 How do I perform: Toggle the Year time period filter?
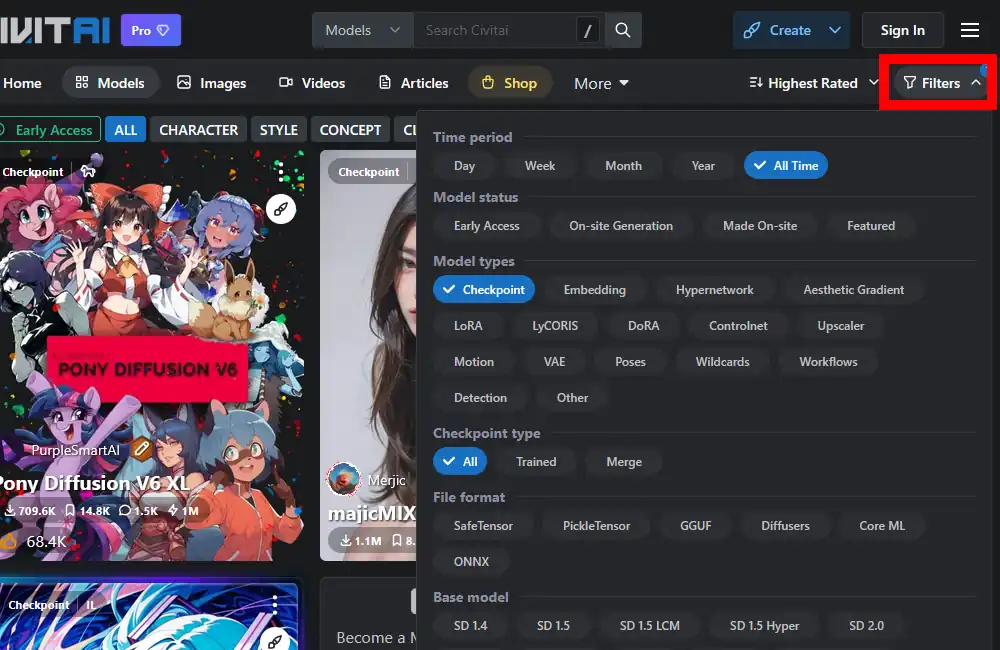(703, 166)
